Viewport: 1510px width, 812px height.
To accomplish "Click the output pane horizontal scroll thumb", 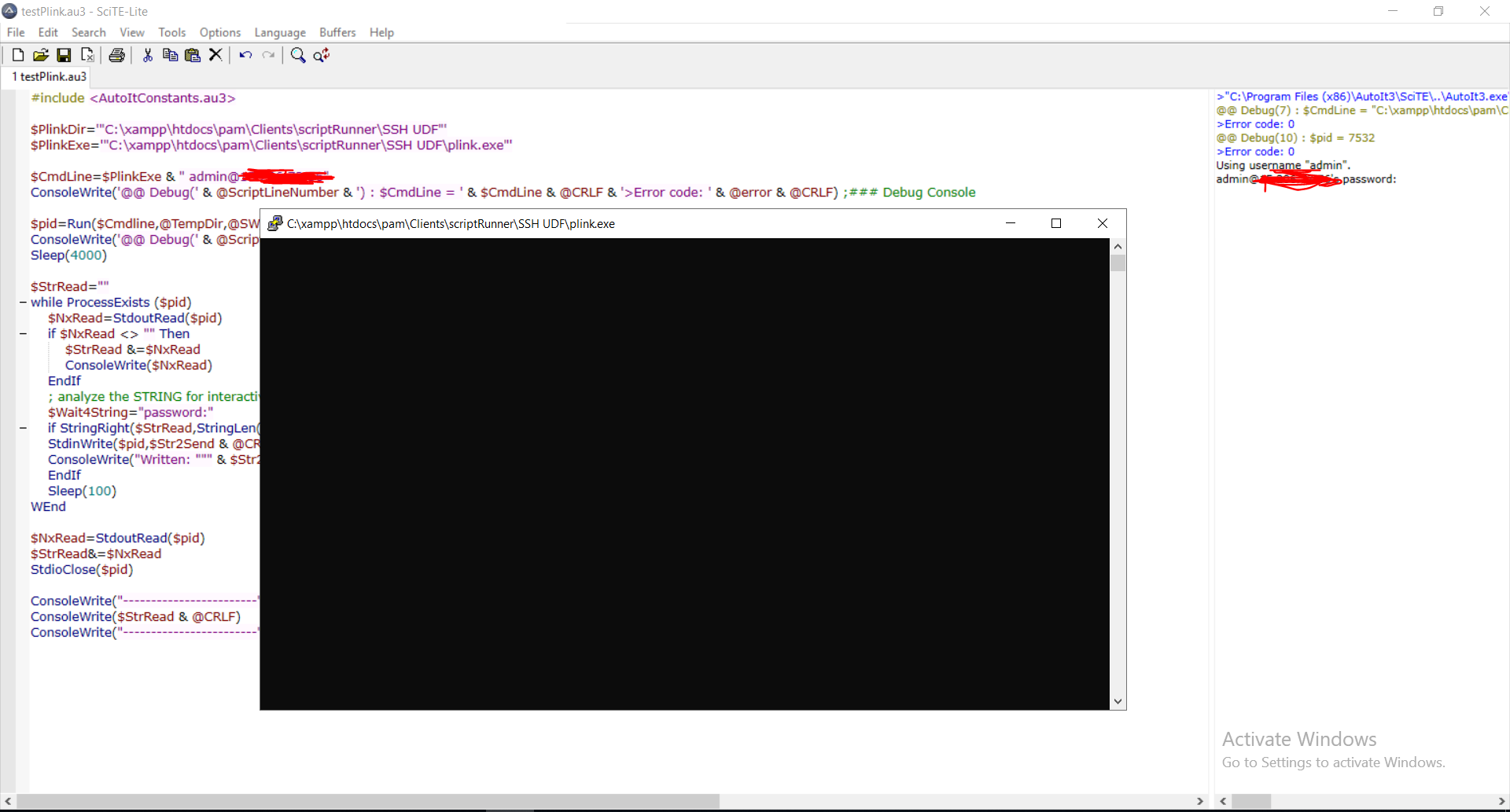I will [x=1251, y=801].
